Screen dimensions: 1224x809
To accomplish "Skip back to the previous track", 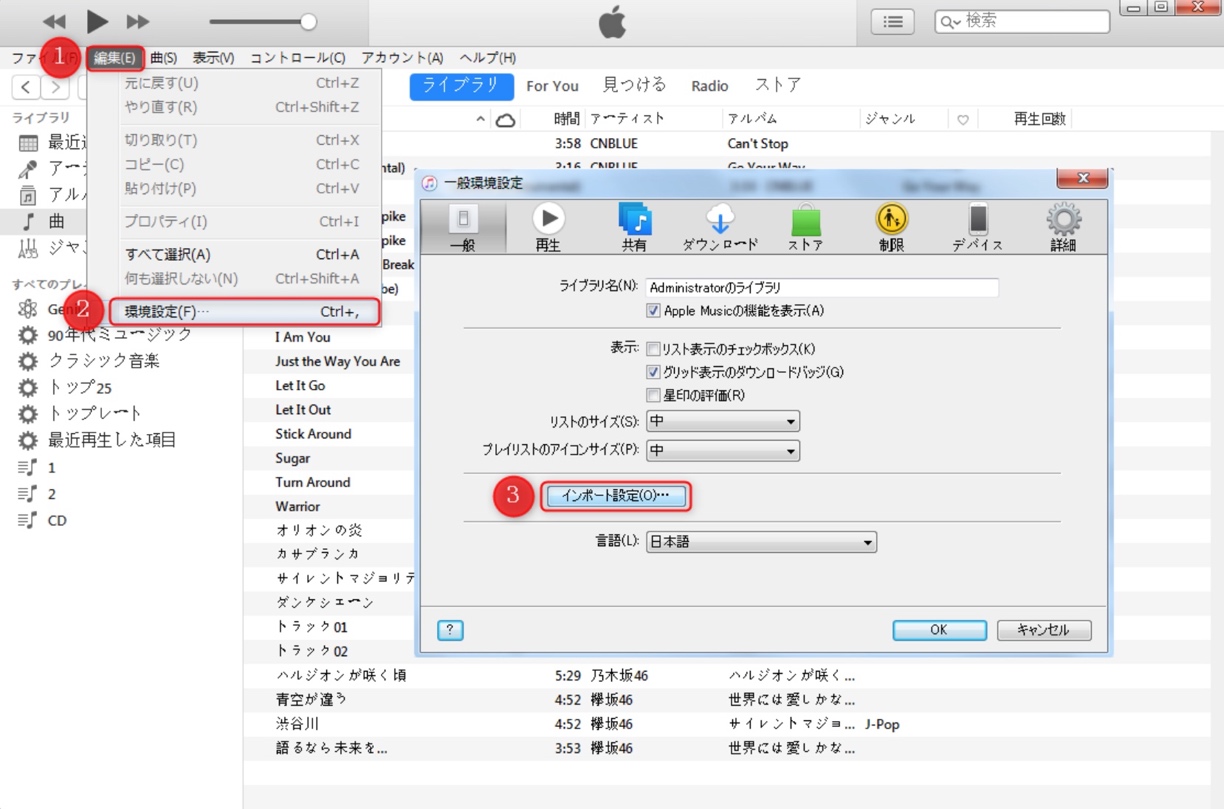I will (54, 21).
